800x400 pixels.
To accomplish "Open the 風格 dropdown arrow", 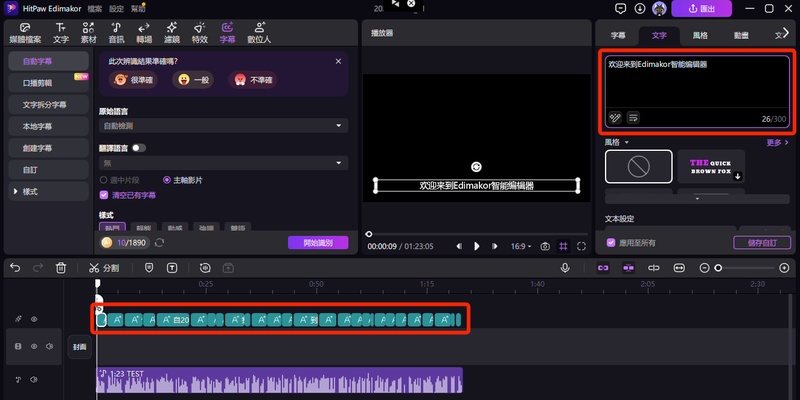I will click(x=627, y=143).
